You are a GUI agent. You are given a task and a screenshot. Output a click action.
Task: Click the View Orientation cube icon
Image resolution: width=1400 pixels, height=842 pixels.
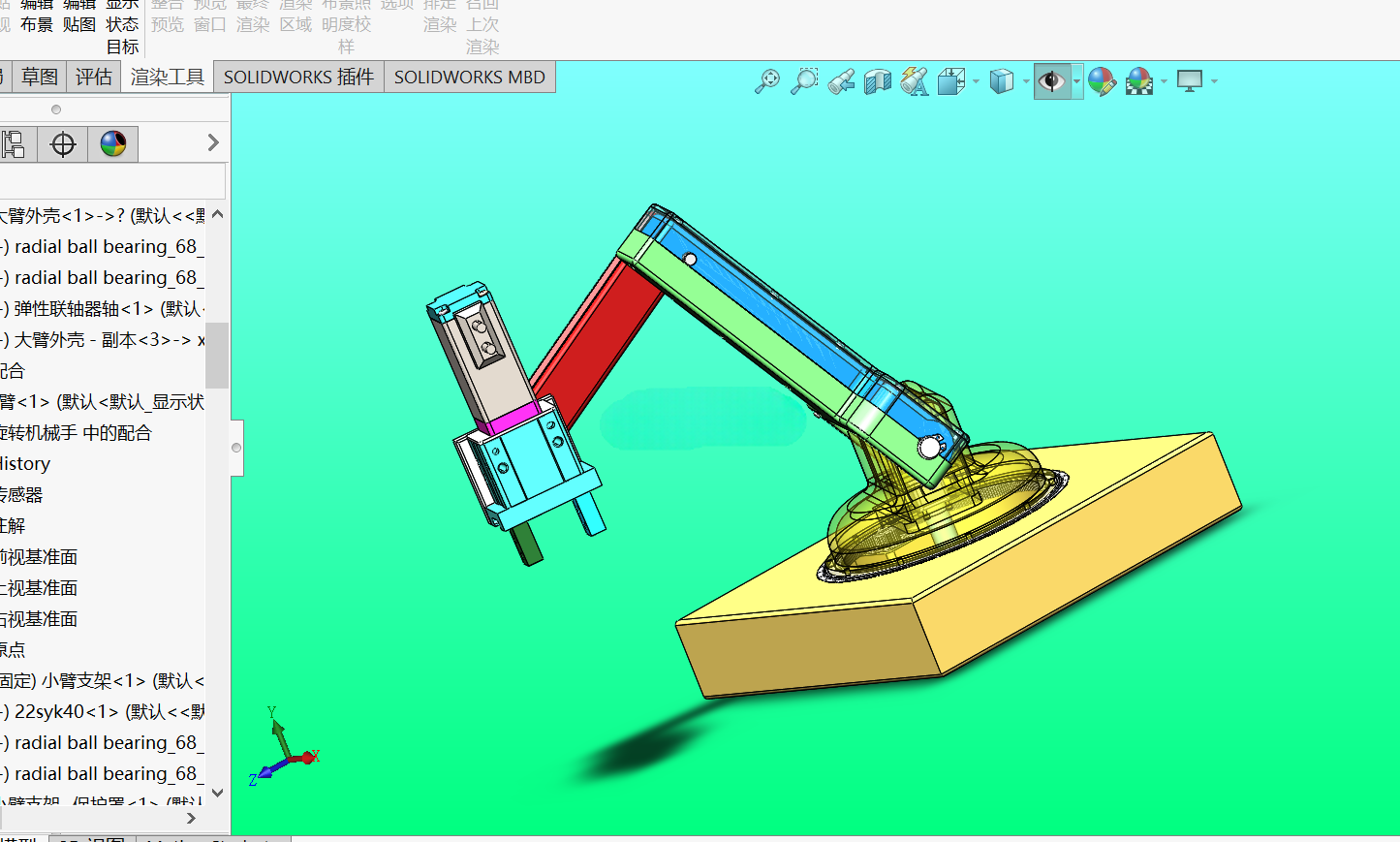[951, 81]
